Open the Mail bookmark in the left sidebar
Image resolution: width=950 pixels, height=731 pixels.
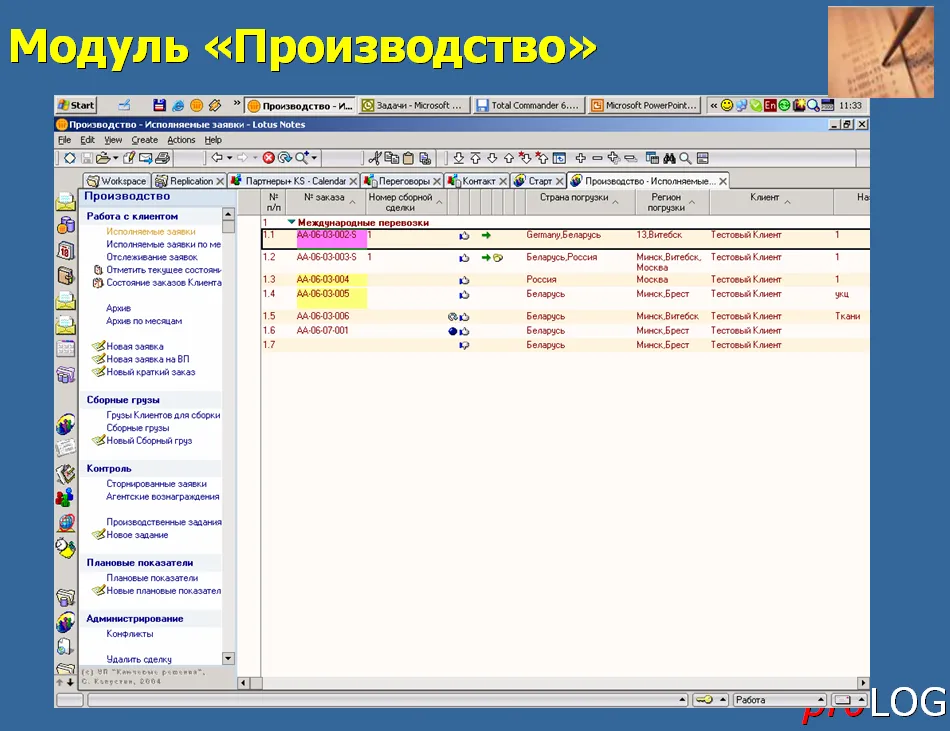65,199
